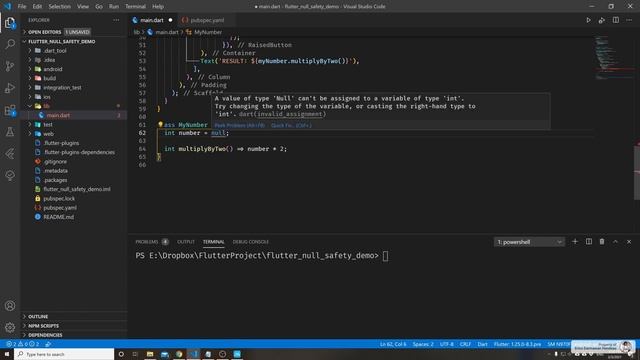Click the code minimap on the editor's right edge

(x=613, y=57)
